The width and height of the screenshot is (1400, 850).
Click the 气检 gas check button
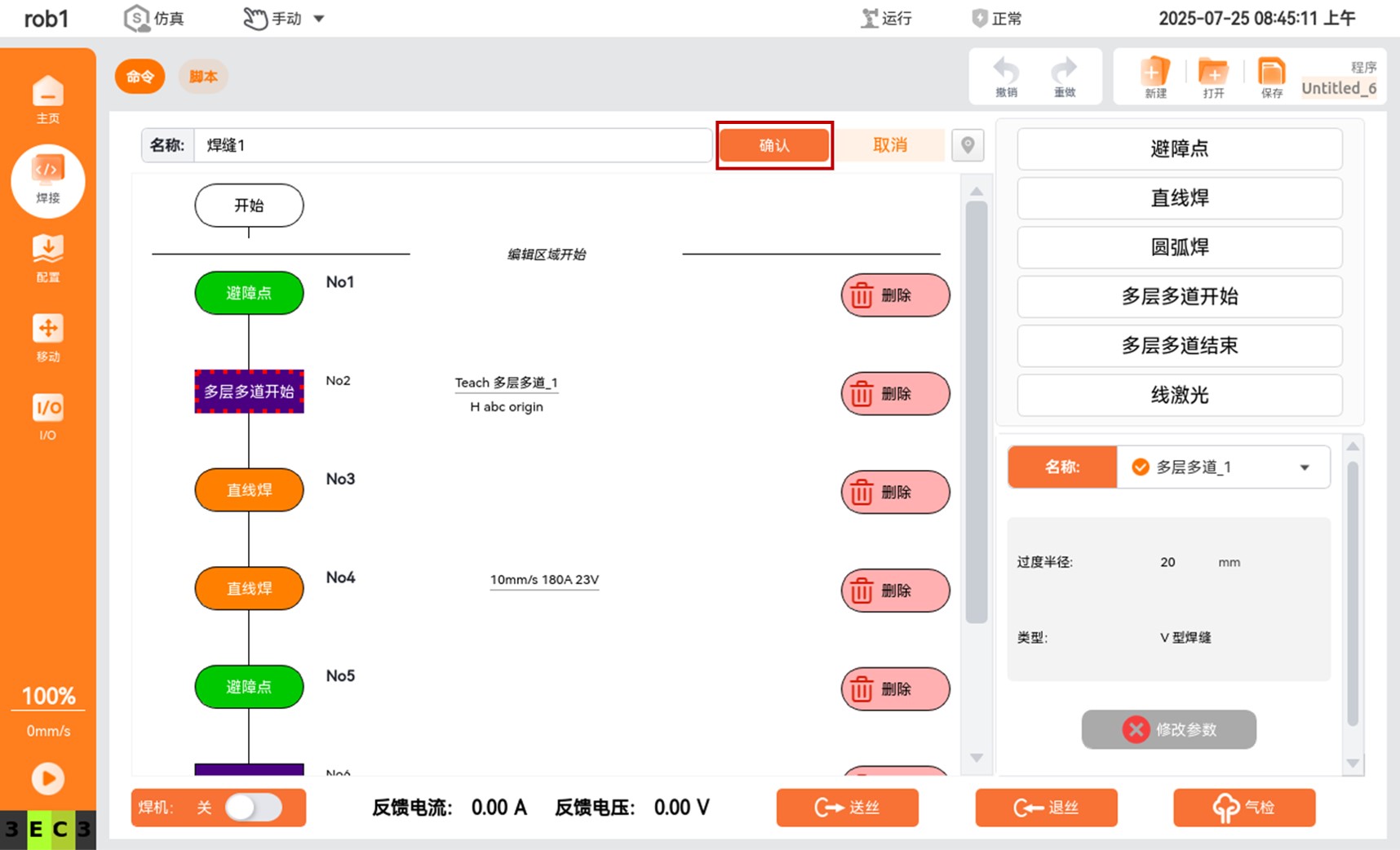click(1244, 808)
